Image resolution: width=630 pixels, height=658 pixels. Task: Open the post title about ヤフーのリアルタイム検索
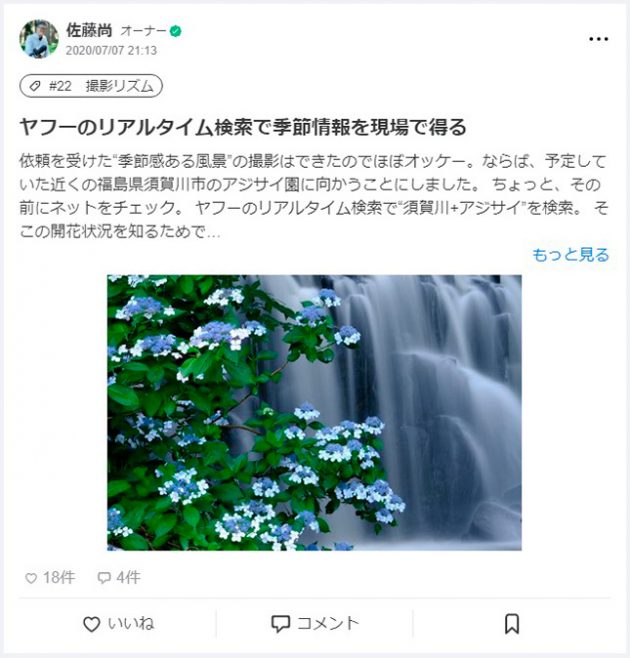(x=243, y=127)
